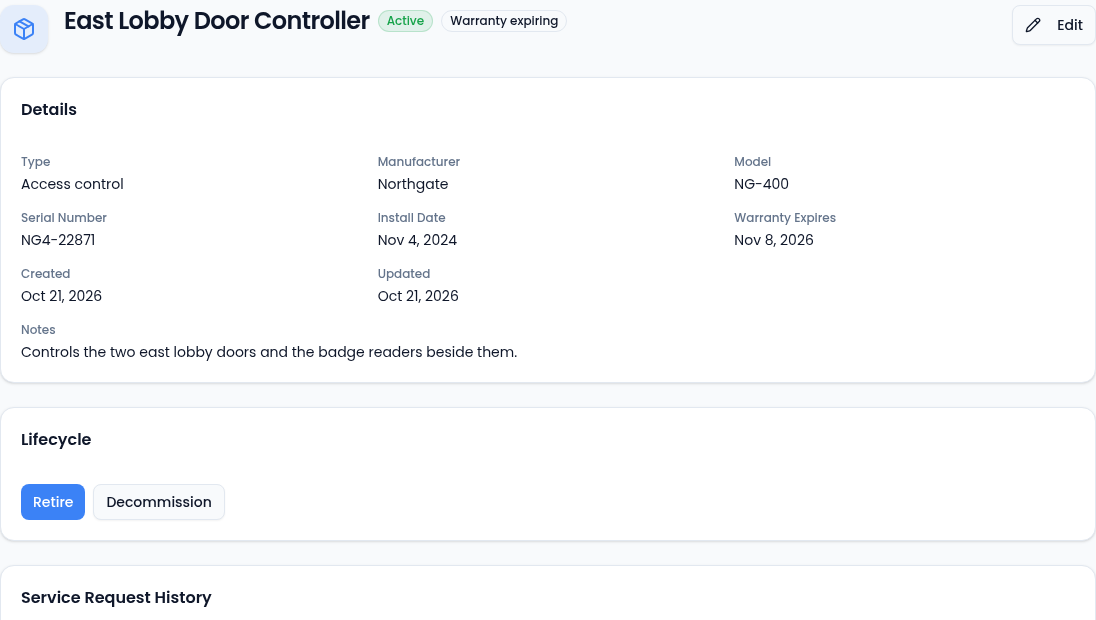Viewport: 1096px width, 620px height.
Task: Click the Lifecycle section heading
Action: 56,440
